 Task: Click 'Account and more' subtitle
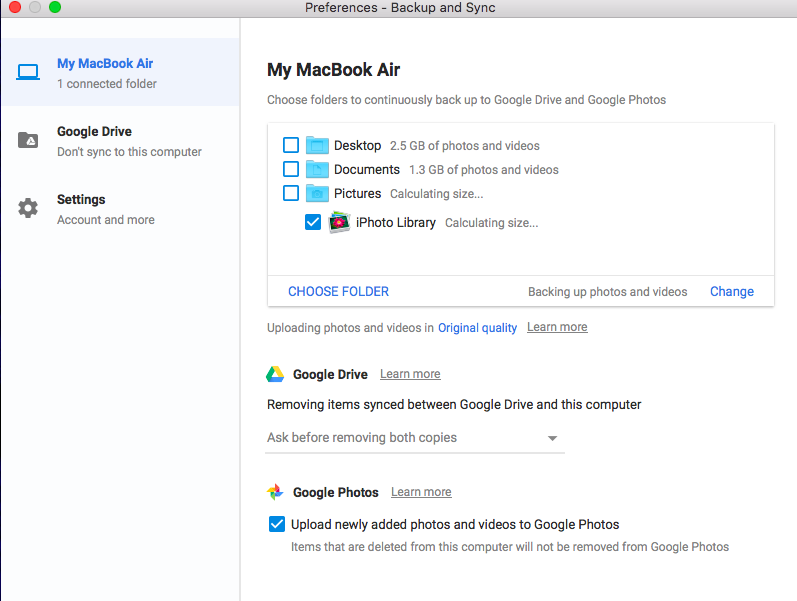[x=106, y=220]
